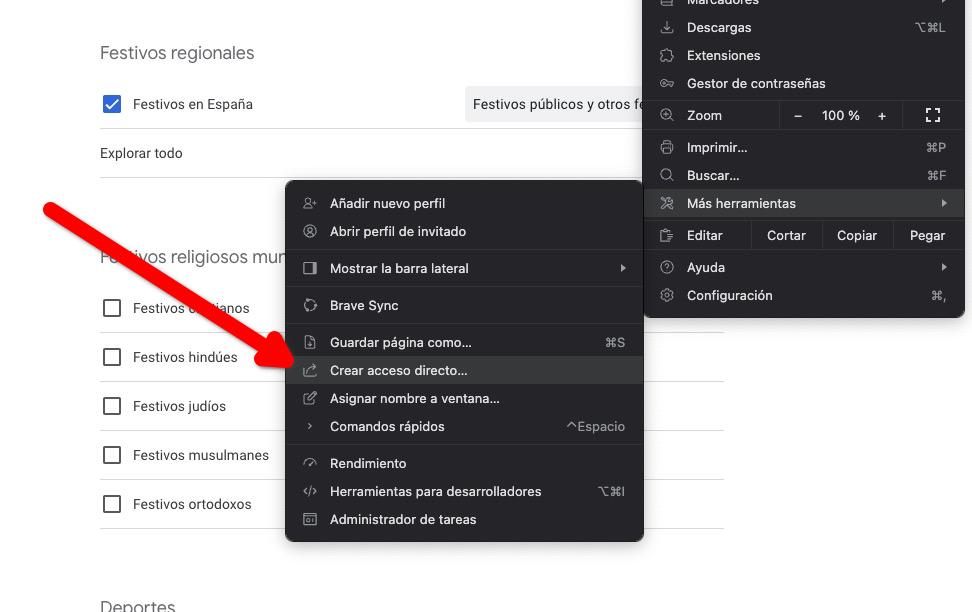
Task: Check the Festivos ortodoxos checkbox
Action: (112, 504)
